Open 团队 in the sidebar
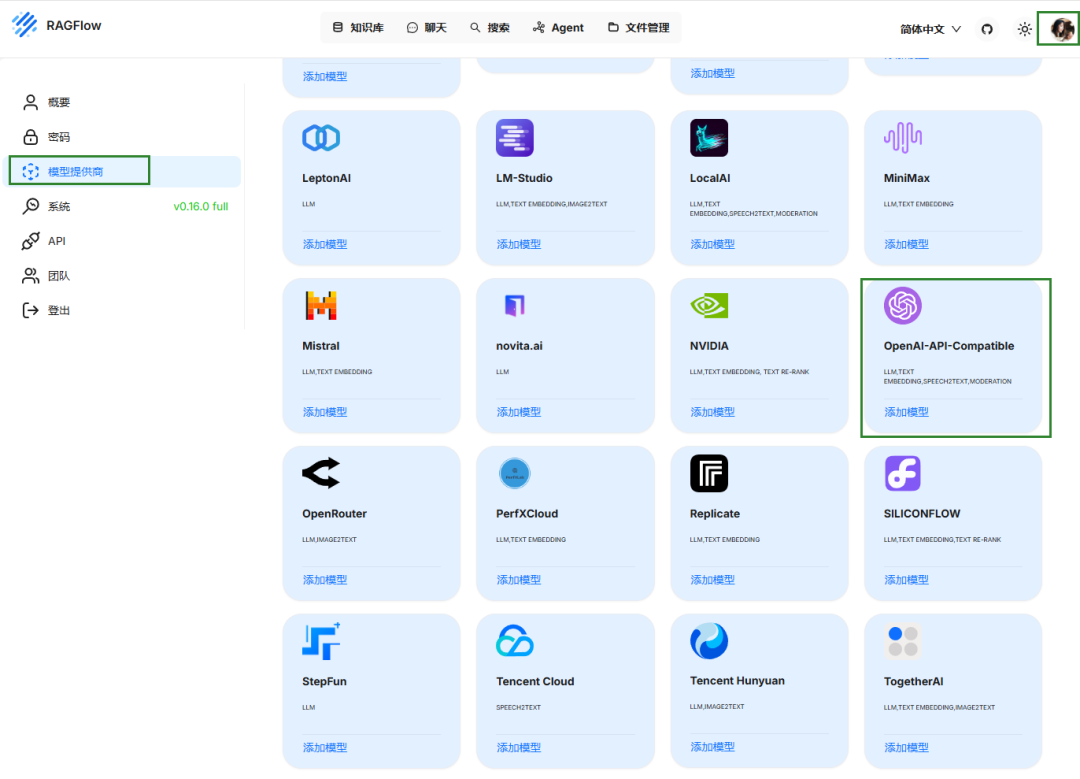The image size is (1080, 779). (x=124, y=276)
